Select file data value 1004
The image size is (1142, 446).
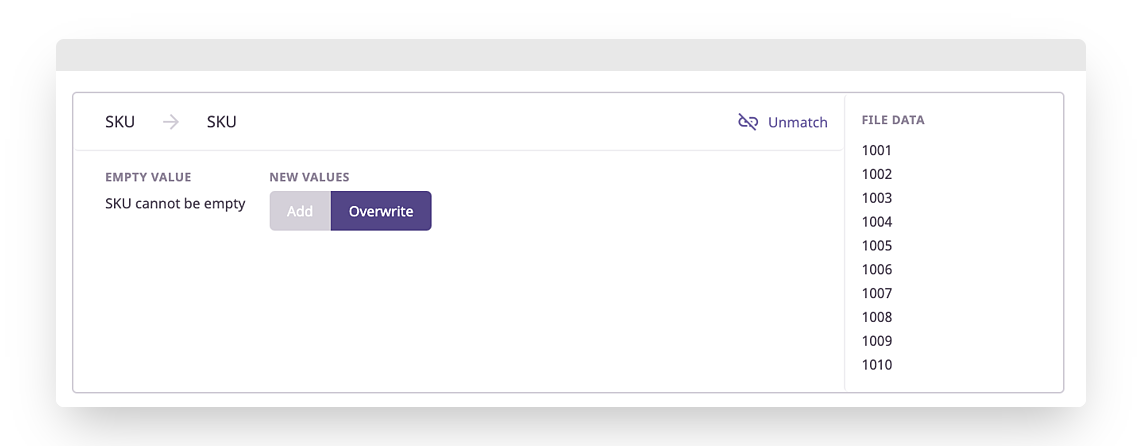[877, 222]
